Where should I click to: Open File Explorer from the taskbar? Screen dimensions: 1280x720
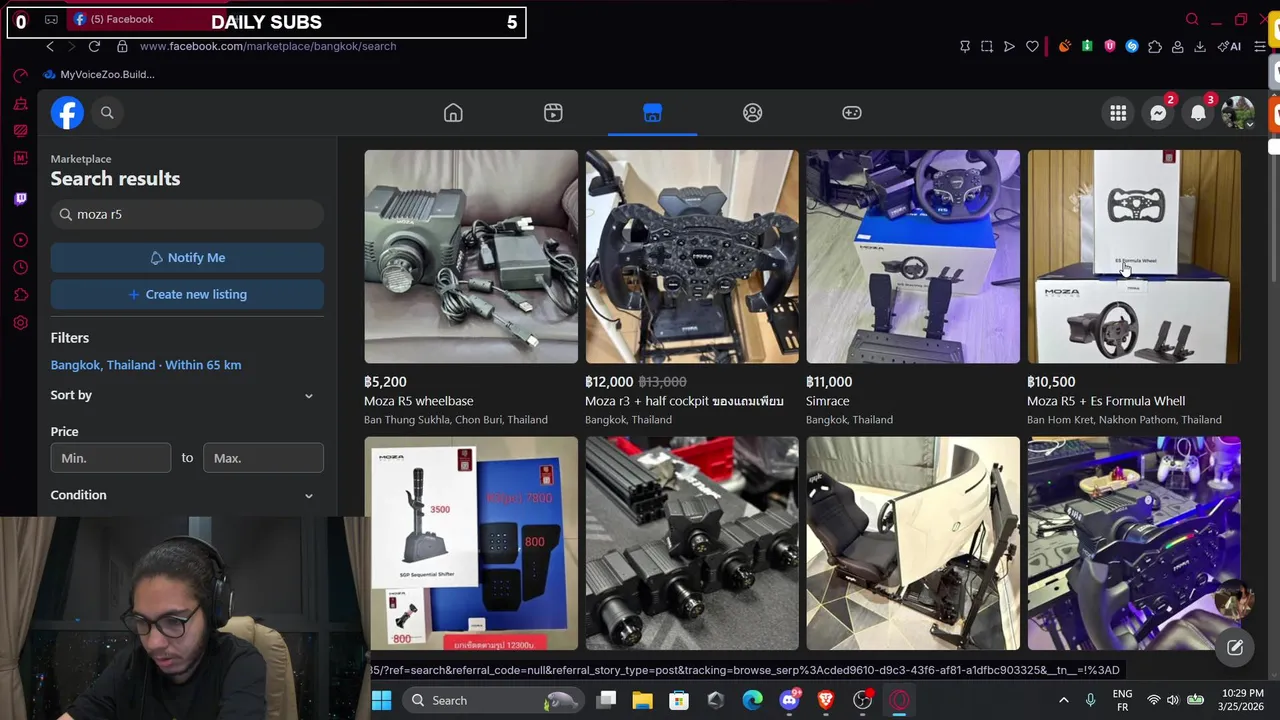click(x=642, y=700)
